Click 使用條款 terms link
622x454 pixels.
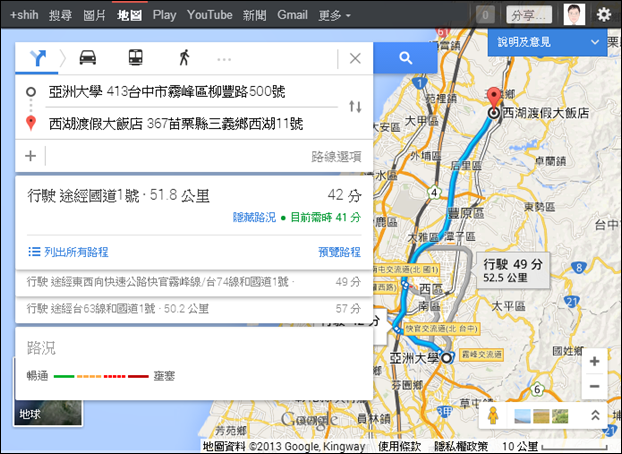pyautogui.click(x=399, y=446)
